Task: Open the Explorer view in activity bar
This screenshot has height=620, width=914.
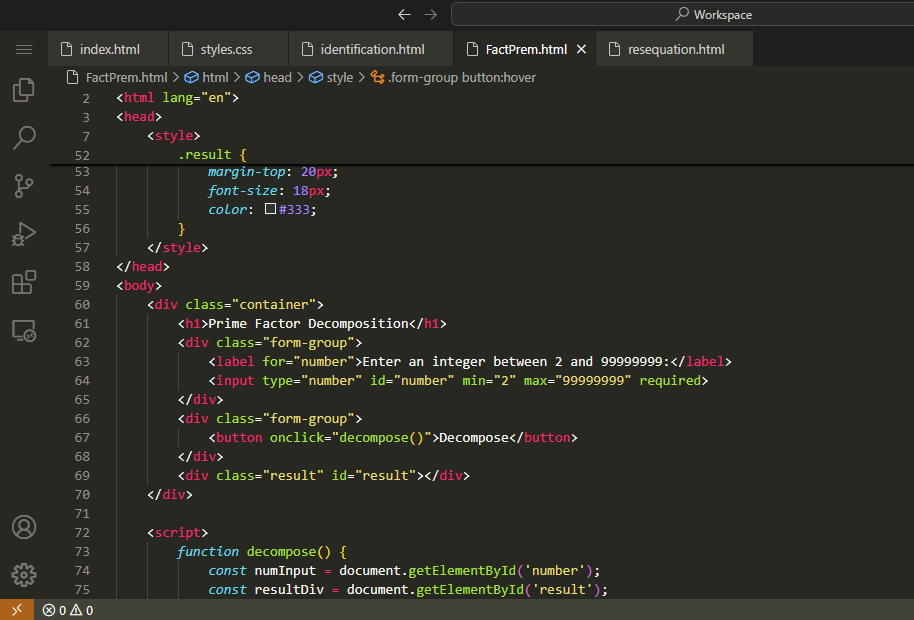Action: [x=24, y=91]
